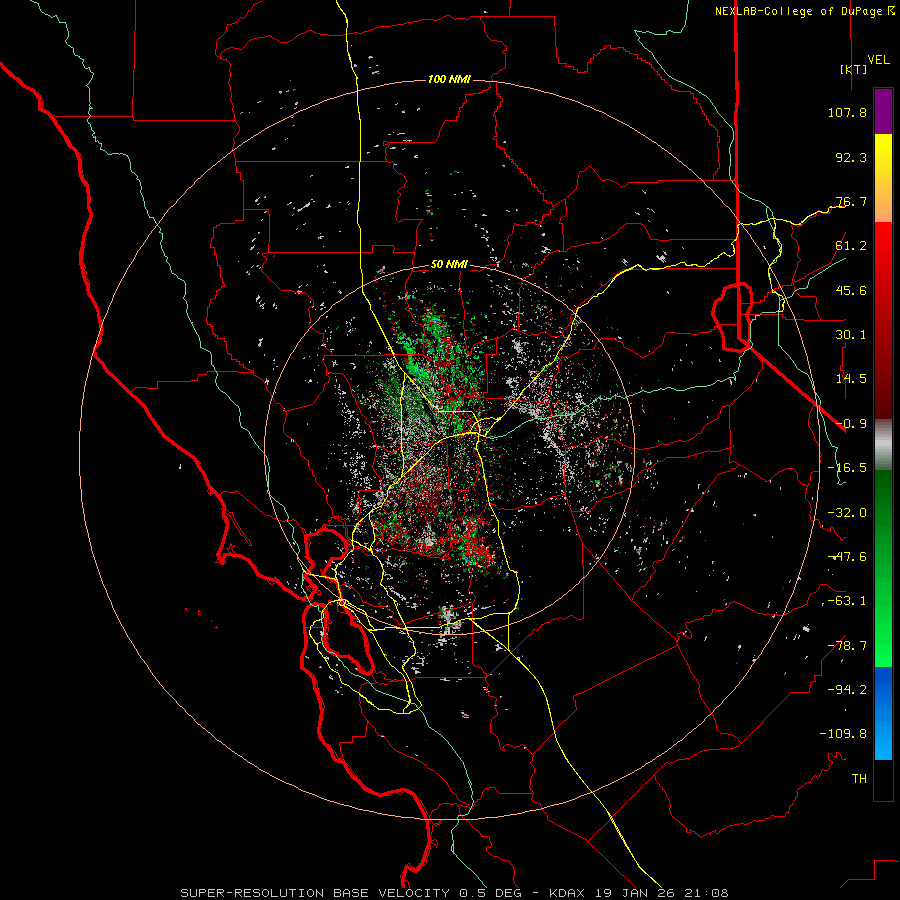Pick the purple segment of the velocity scale
Image resolution: width=900 pixels, height=900 pixels.
coord(883,112)
